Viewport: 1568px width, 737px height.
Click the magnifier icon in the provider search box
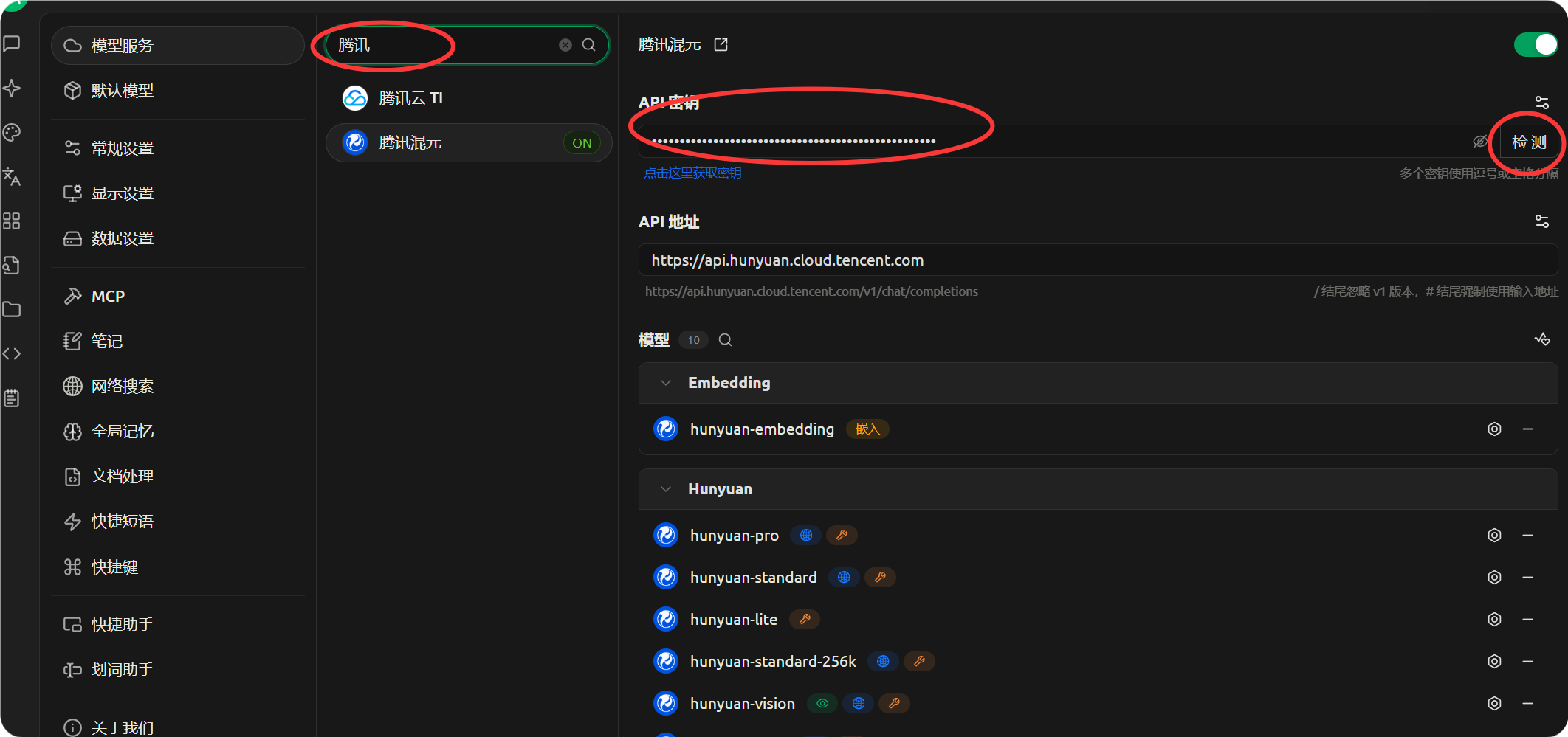589,45
